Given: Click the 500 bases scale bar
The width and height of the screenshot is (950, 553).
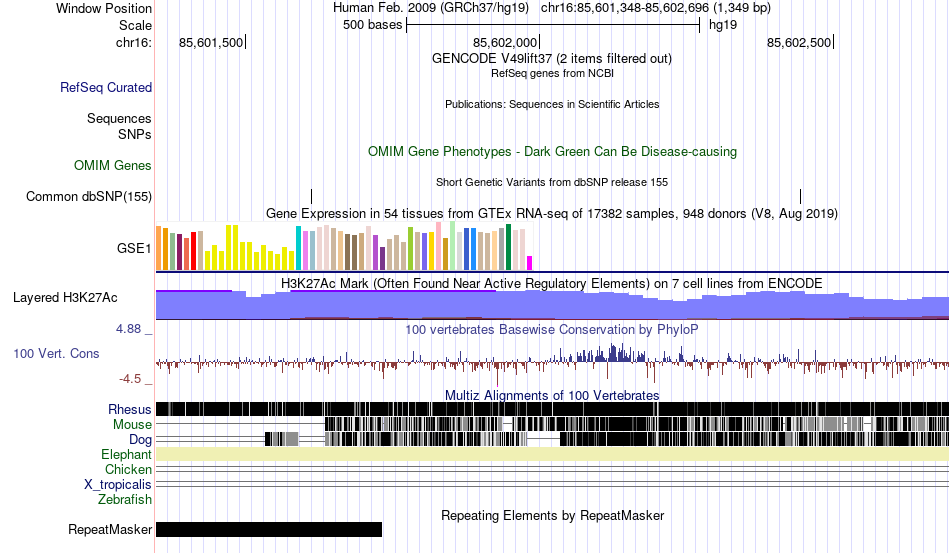Looking at the screenshot, I should click(x=553, y=25).
